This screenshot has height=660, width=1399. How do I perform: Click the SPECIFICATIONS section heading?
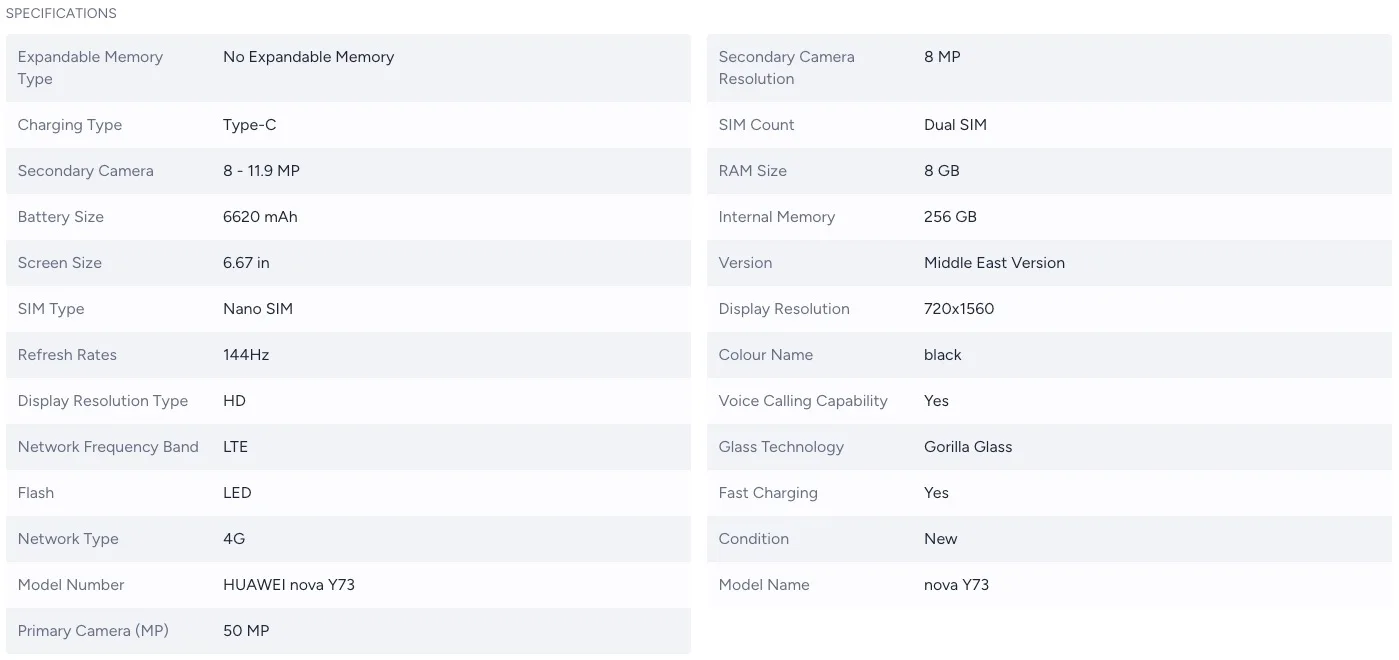[61, 14]
